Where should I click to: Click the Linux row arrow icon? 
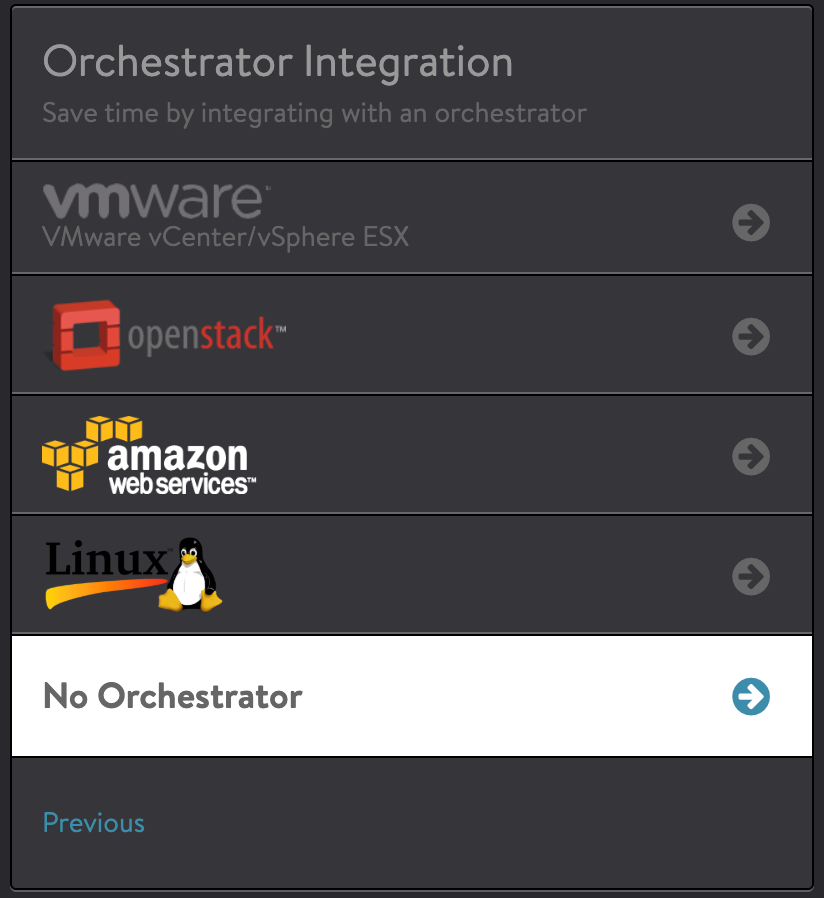[x=751, y=576]
